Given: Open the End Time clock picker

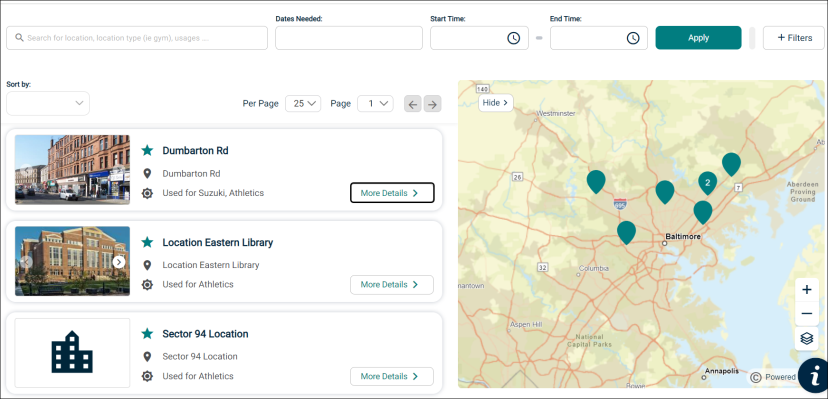Looking at the screenshot, I should [633, 38].
